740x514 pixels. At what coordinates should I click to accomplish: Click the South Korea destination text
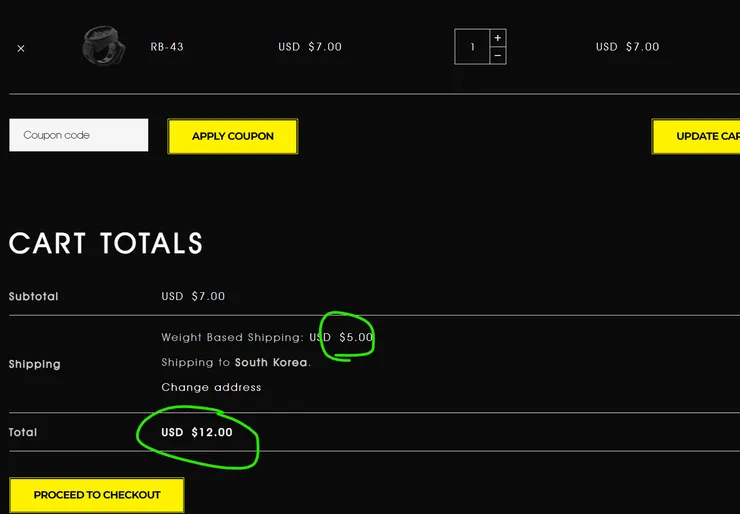click(x=271, y=362)
